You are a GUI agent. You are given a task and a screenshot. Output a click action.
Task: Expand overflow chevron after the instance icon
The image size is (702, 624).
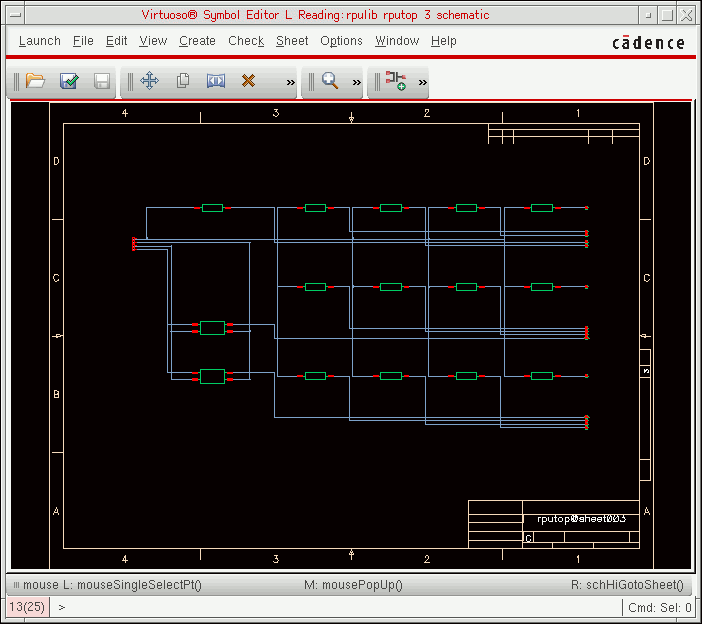[x=423, y=82]
